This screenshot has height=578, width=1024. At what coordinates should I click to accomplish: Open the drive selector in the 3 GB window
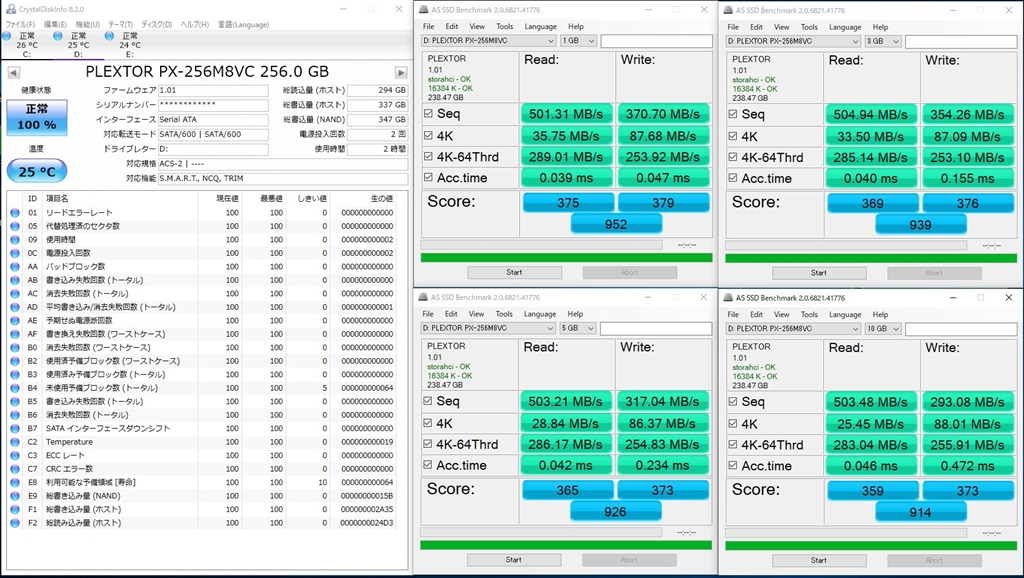click(793, 41)
